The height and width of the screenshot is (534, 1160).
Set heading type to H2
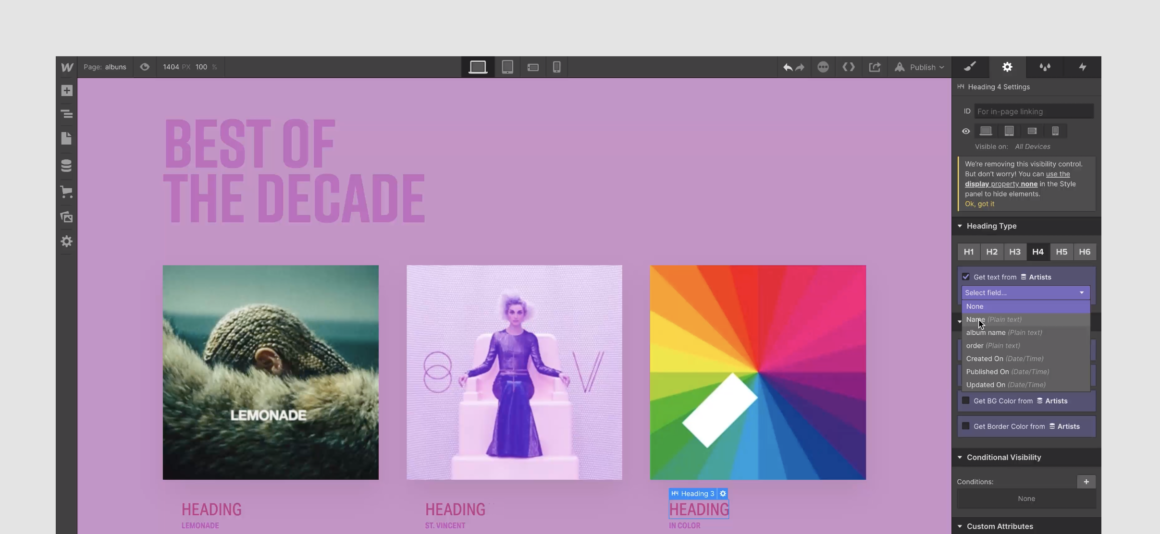point(991,252)
